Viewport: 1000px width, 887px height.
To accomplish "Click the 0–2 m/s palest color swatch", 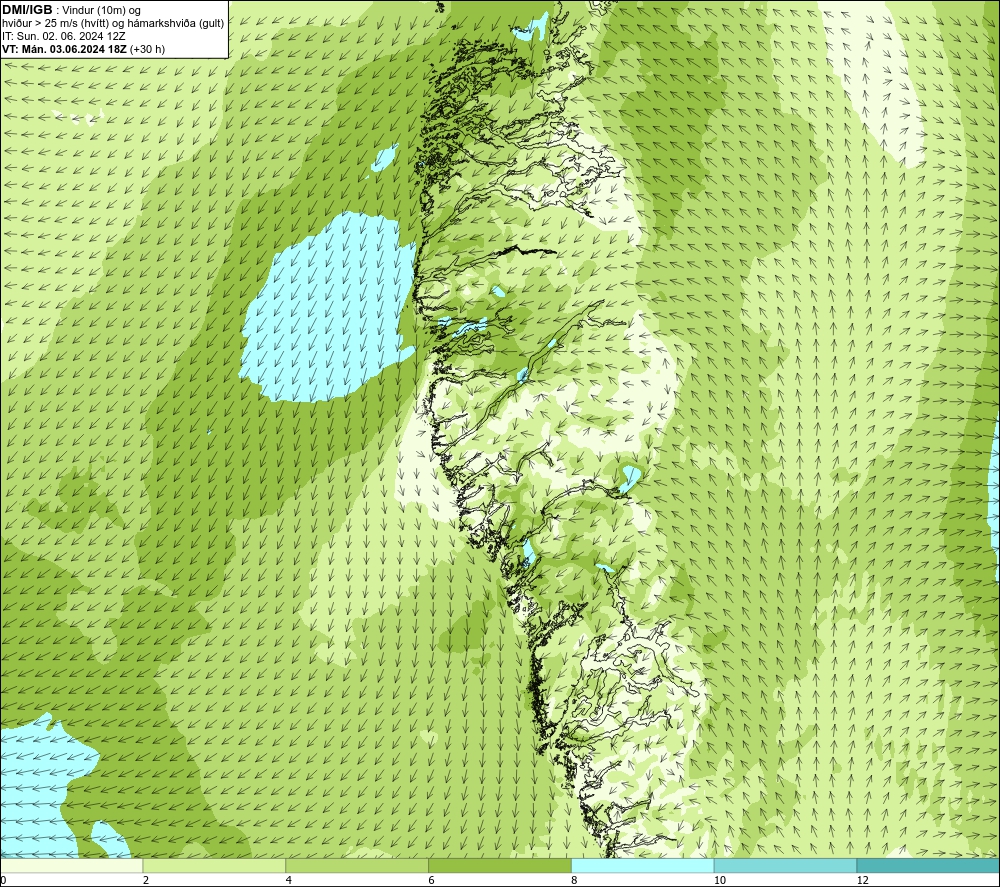I will tap(71, 866).
